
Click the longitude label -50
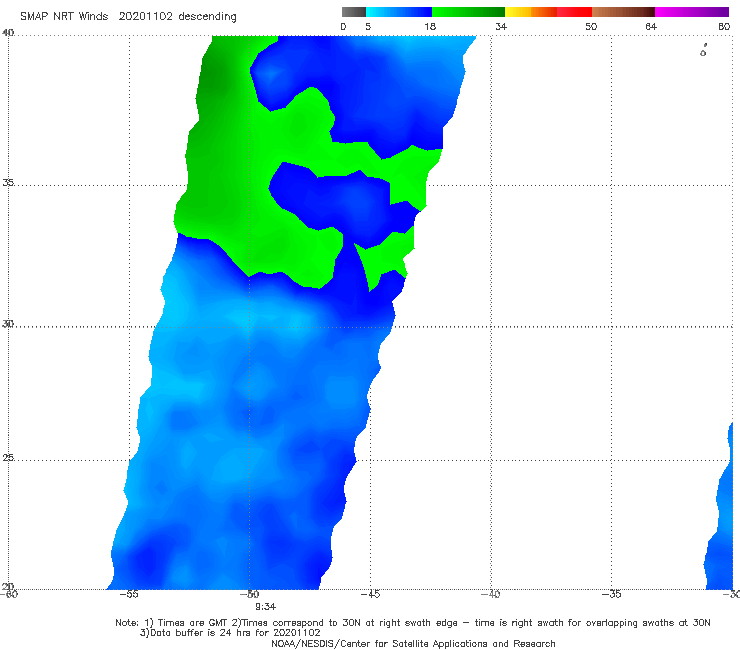250,594
